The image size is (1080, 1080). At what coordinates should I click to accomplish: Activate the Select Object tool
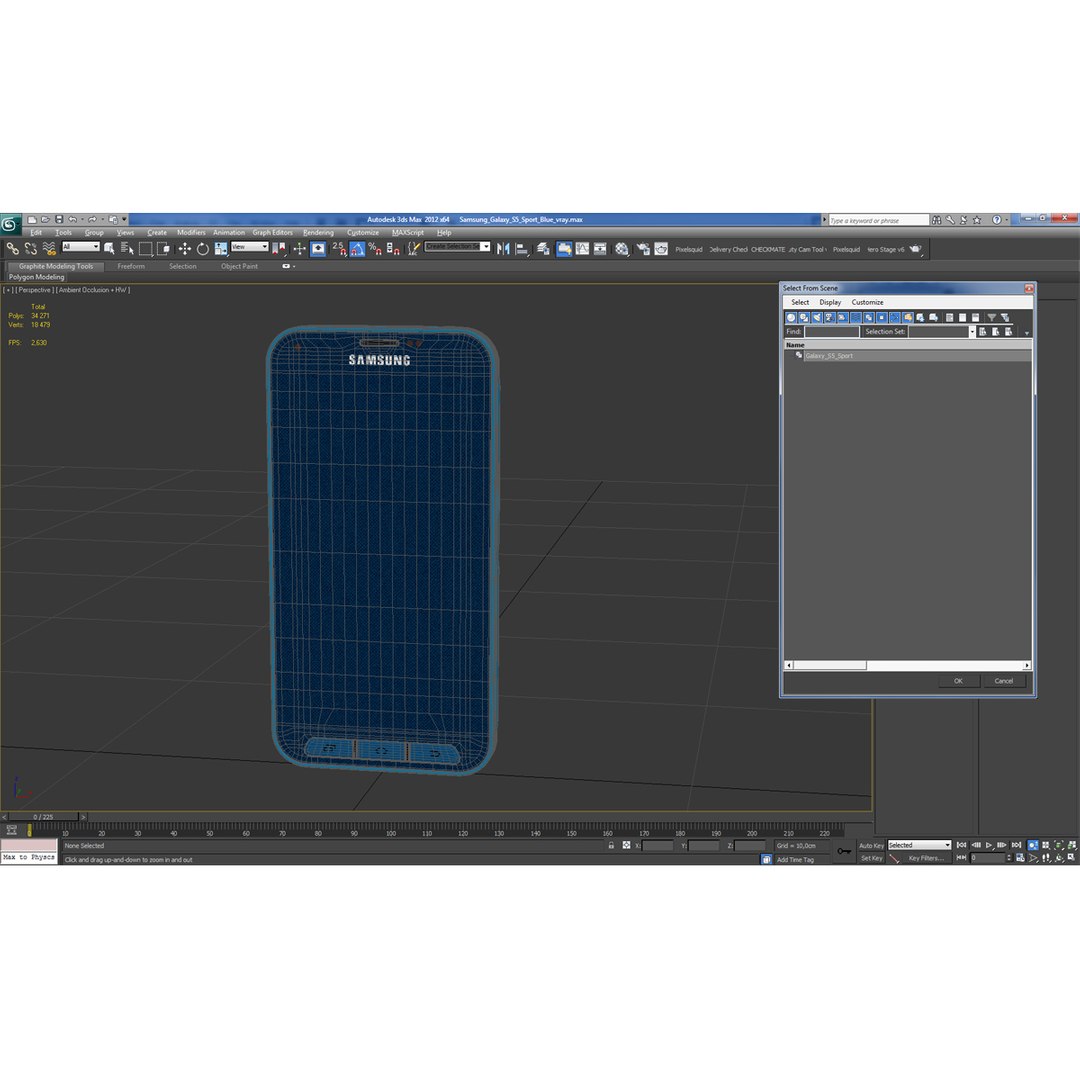coord(109,249)
